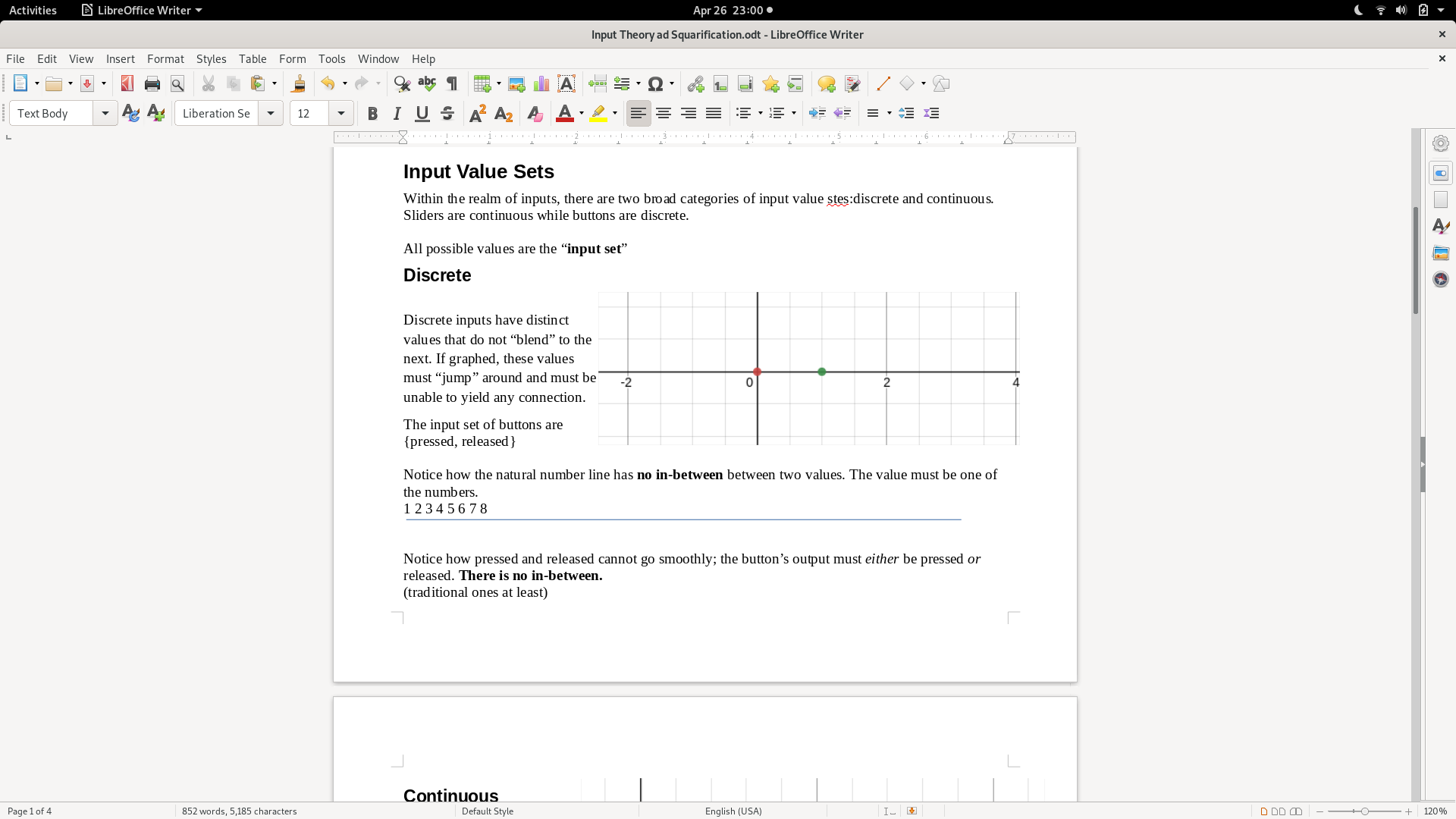Open the Text Body paragraph style dropdown

pyautogui.click(x=105, y=114)
